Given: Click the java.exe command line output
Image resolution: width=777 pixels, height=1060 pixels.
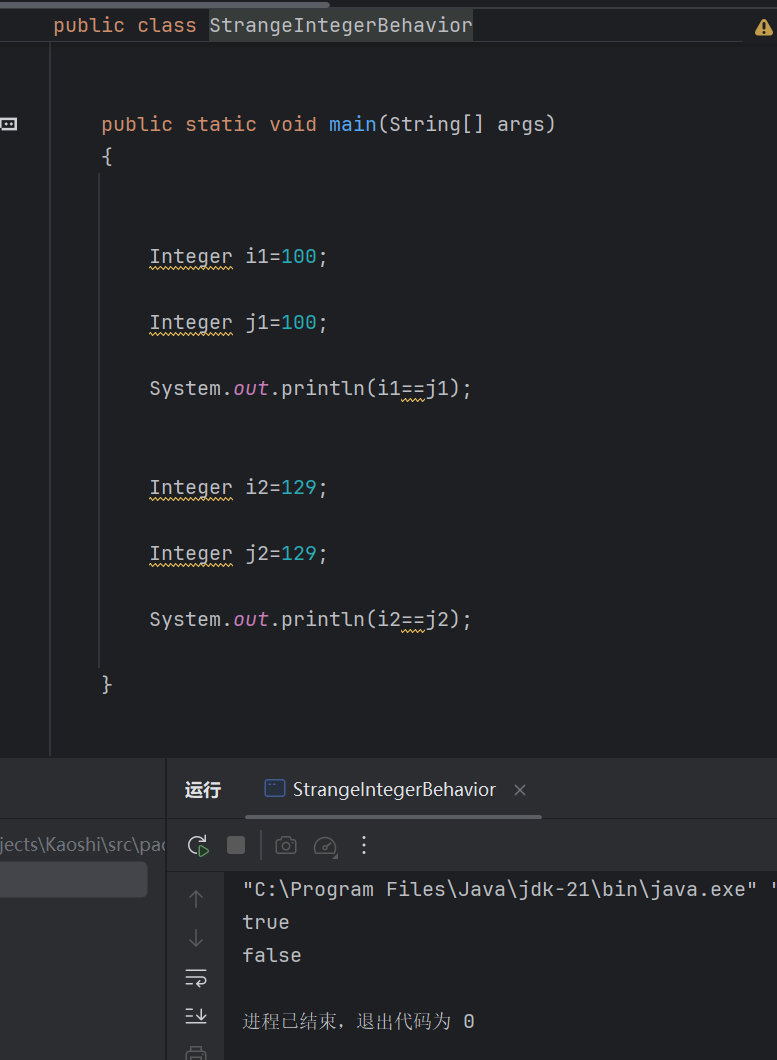Looking at the screenshot, I should tap(509, 889).
